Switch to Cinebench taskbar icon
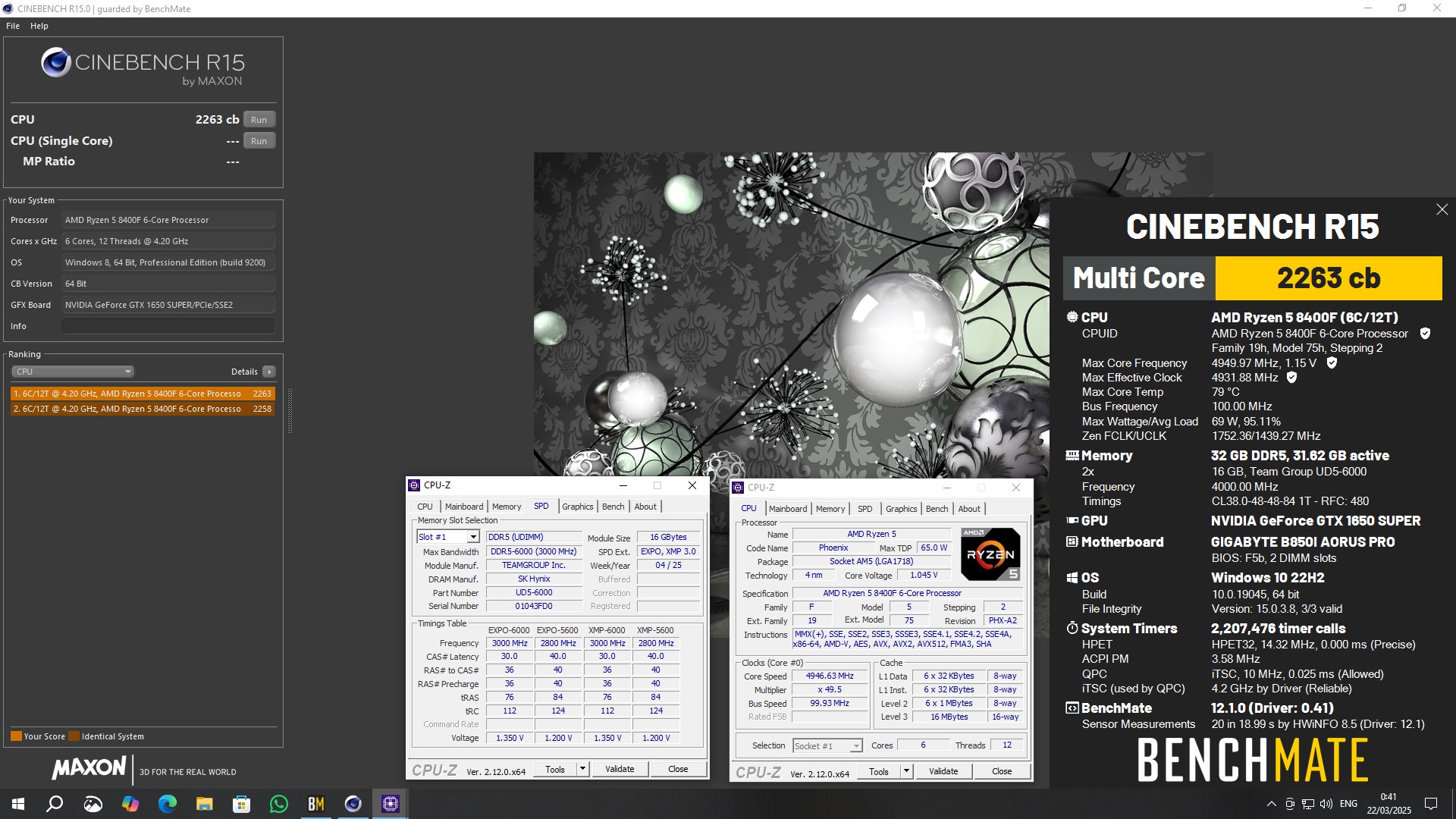The width and height of the screenshot is (1456, 819). (353, 804)
